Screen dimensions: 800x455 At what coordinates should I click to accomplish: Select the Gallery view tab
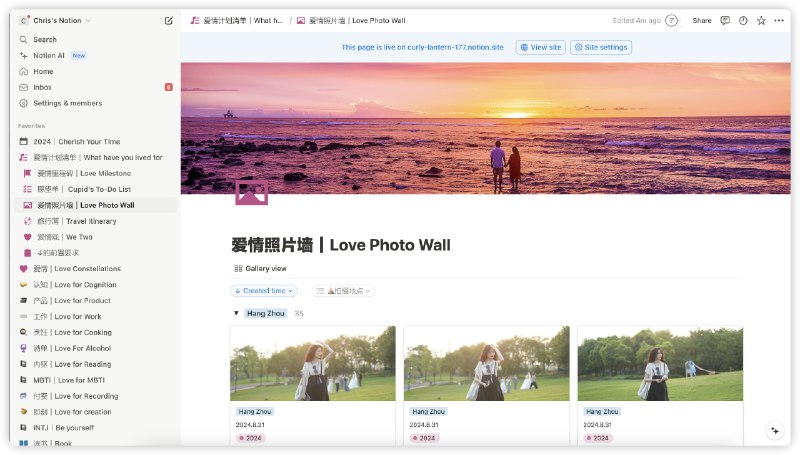pyautogui.click(x=260, y=268)
